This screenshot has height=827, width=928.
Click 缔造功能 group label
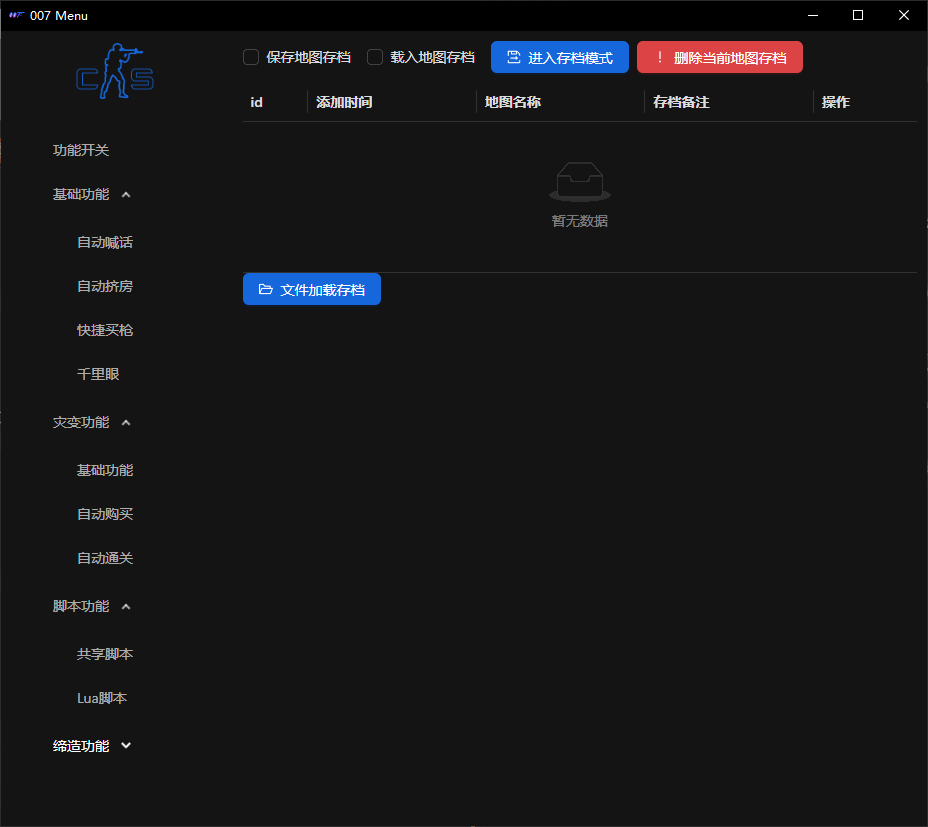[81, 746]
